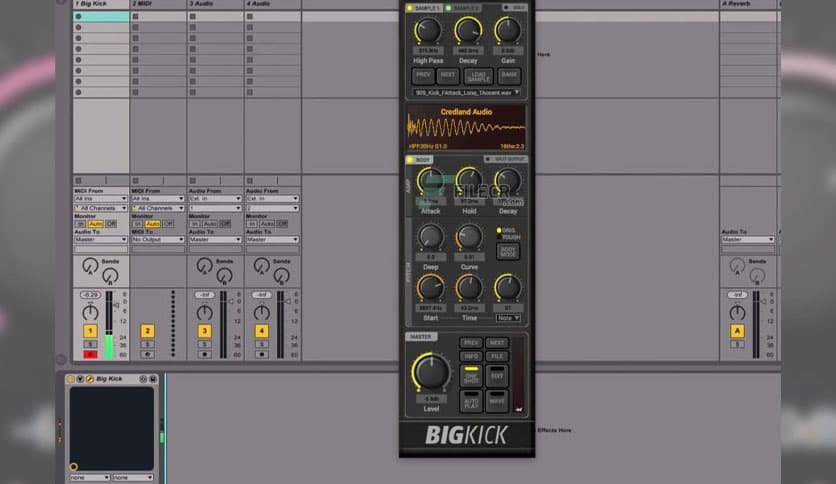This screenshot has width=836, height=484.
Task: Click the track 4 activator button
Action: coord(261,331)
